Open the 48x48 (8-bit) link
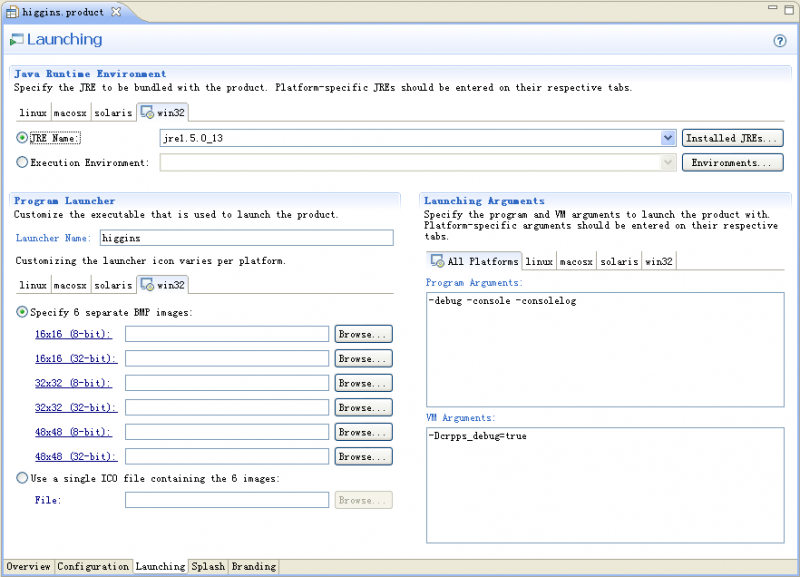 point(73,432)
